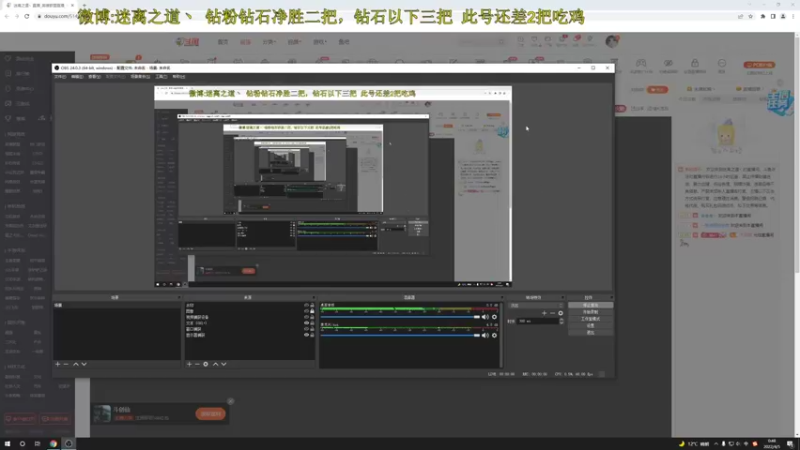Screen dimensions: 800x450
Task: Click the Exit button in Controls dock
Action: click(x=590, y=333)
